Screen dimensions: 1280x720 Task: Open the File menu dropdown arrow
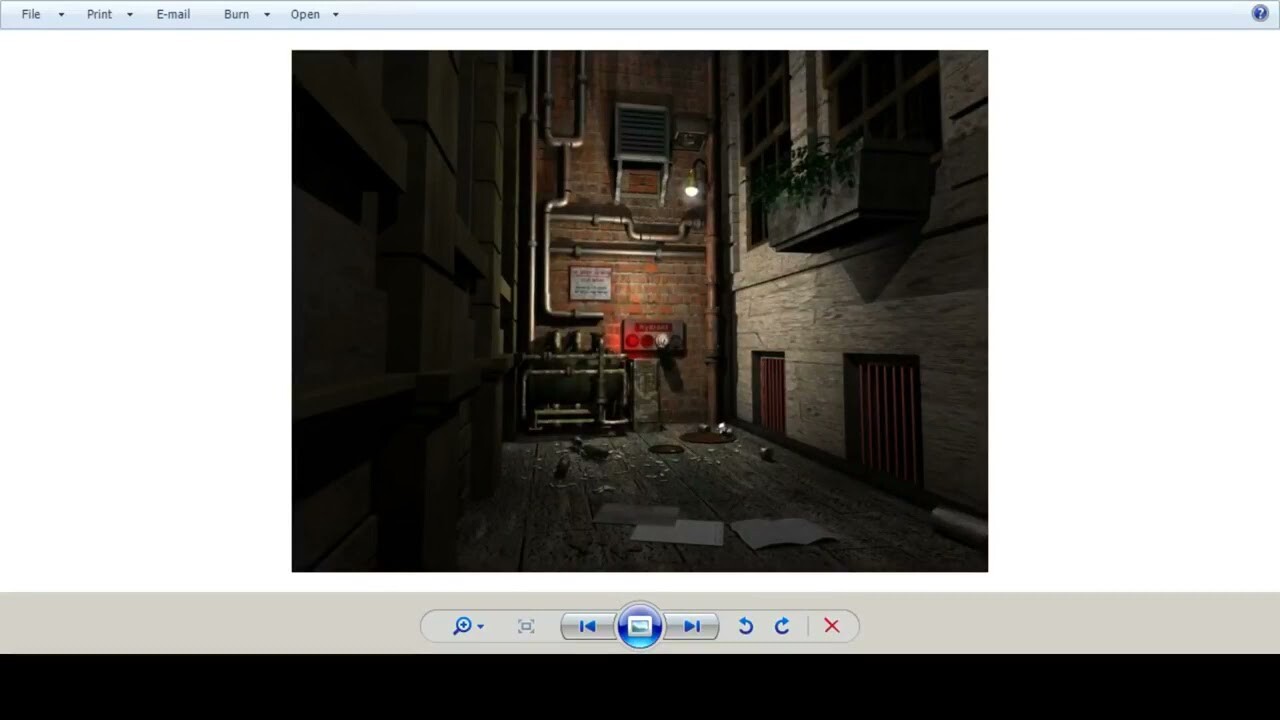pyautogui.click(x=60, y=14)
